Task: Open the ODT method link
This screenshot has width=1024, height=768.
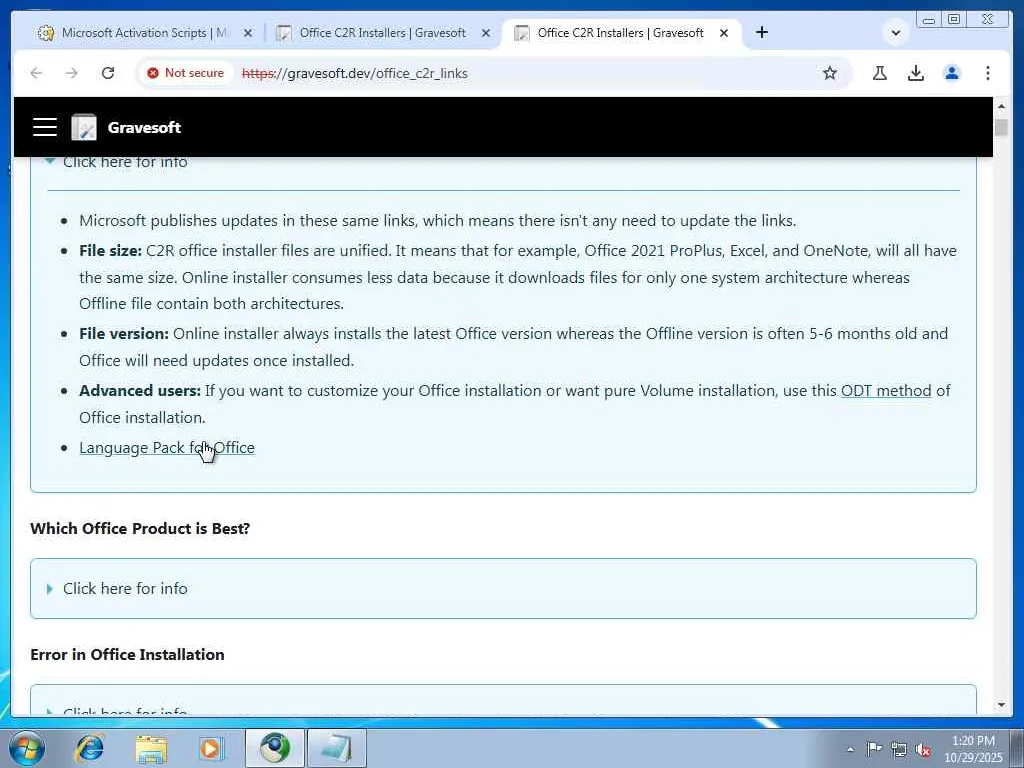Action: 886,391
